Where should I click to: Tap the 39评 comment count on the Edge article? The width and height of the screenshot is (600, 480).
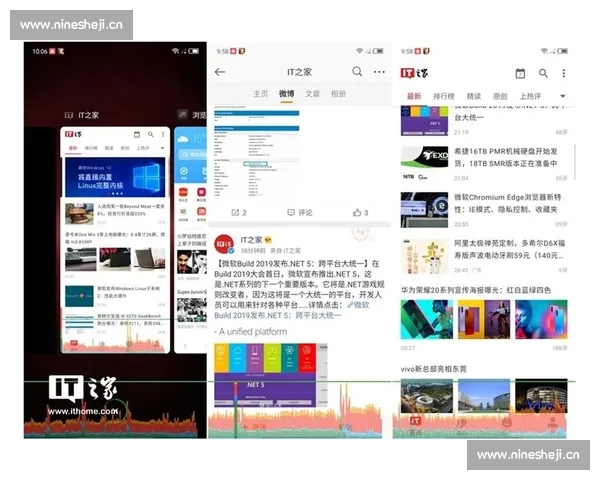coord(562,224)
